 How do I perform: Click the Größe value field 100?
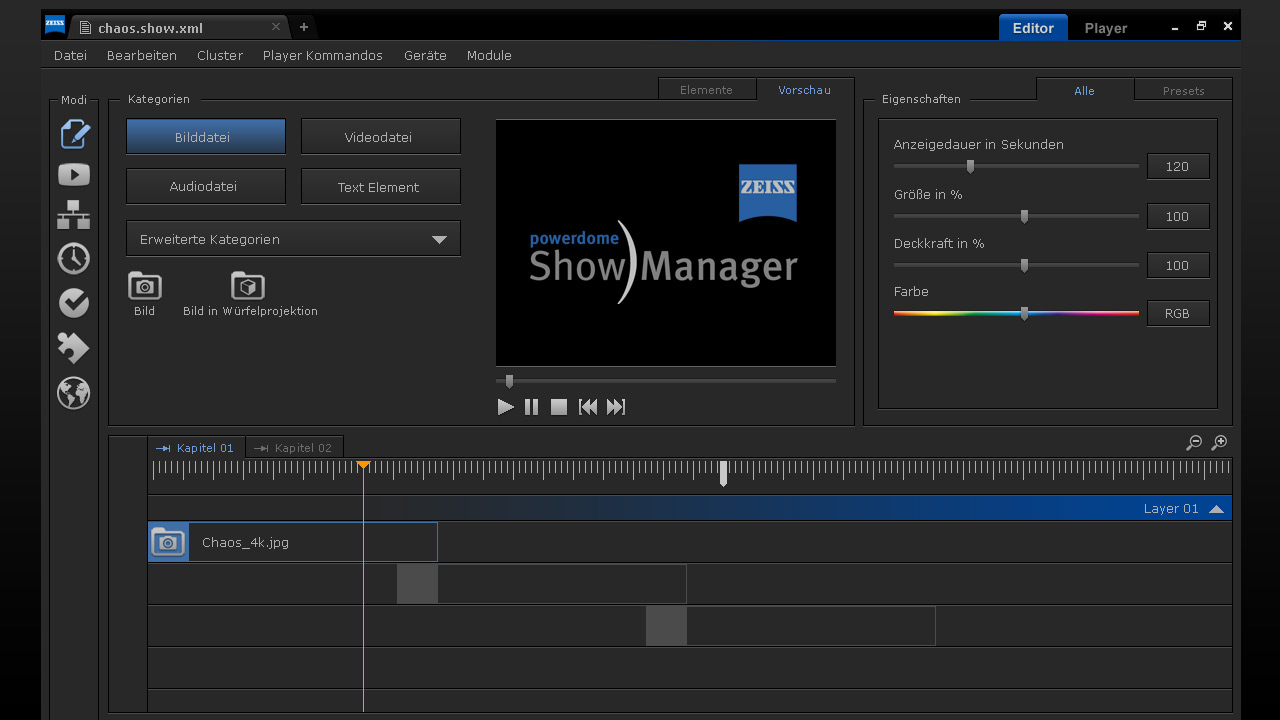1178,216
